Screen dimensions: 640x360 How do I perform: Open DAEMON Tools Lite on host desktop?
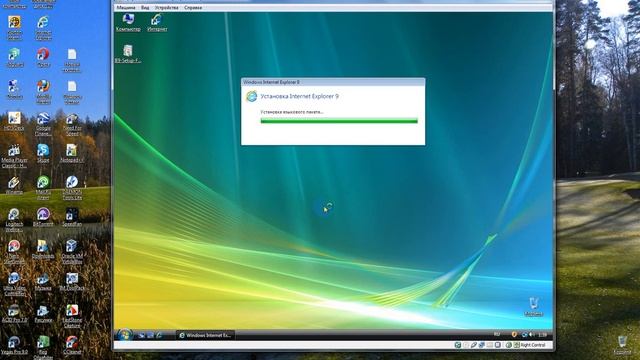[72, 188]
